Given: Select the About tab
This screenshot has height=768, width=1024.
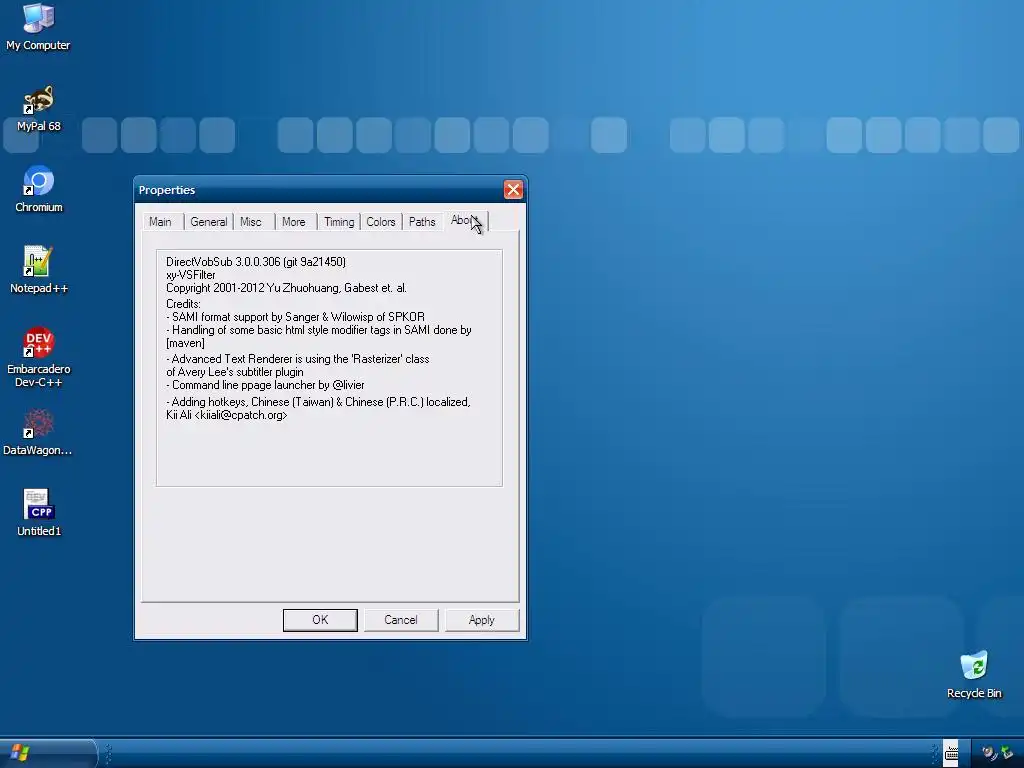Looking at the screenshot, I should coord(466,221).
